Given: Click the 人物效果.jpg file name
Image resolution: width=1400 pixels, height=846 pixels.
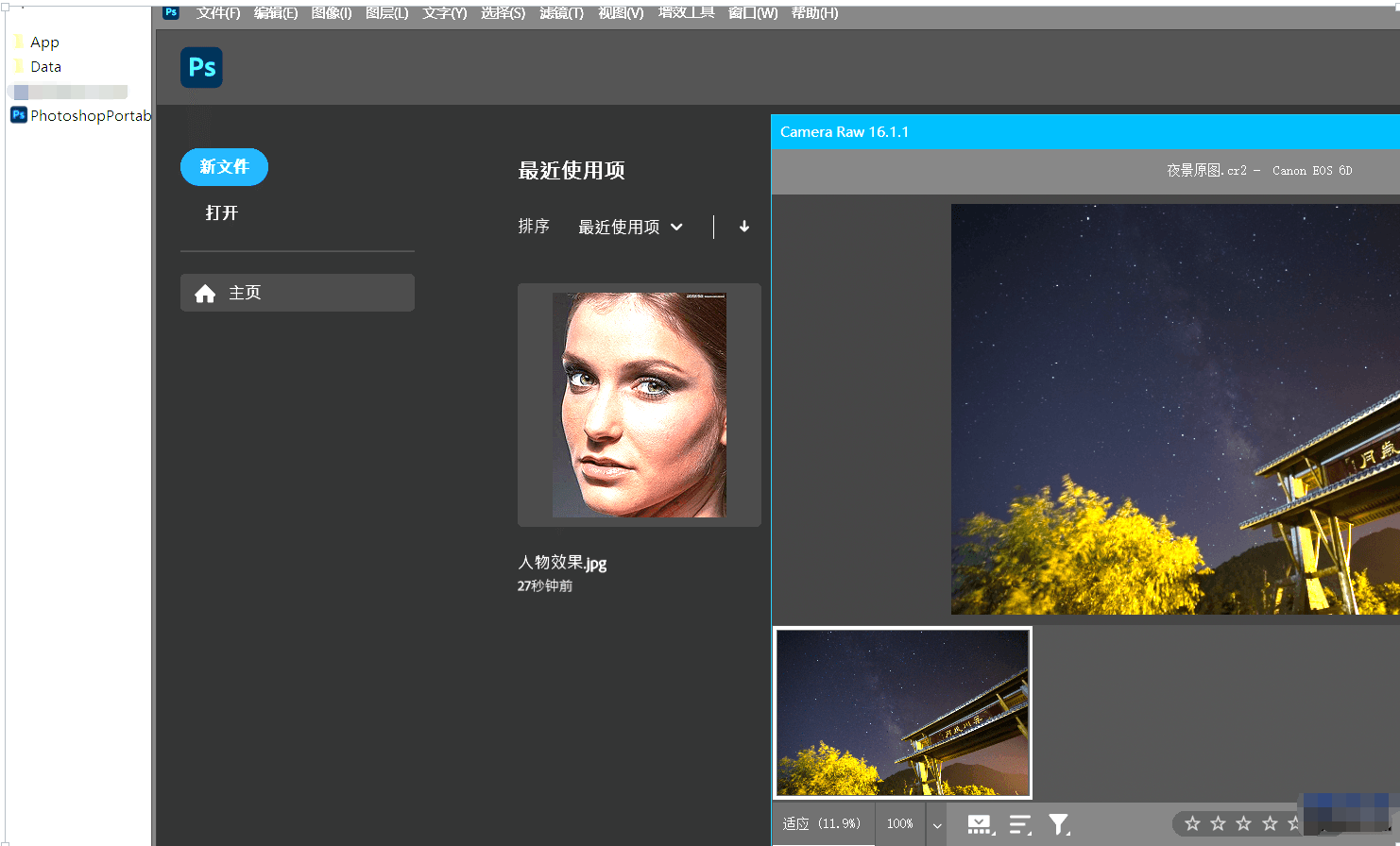Looking at the screenshot, I should tap(562, 563).
